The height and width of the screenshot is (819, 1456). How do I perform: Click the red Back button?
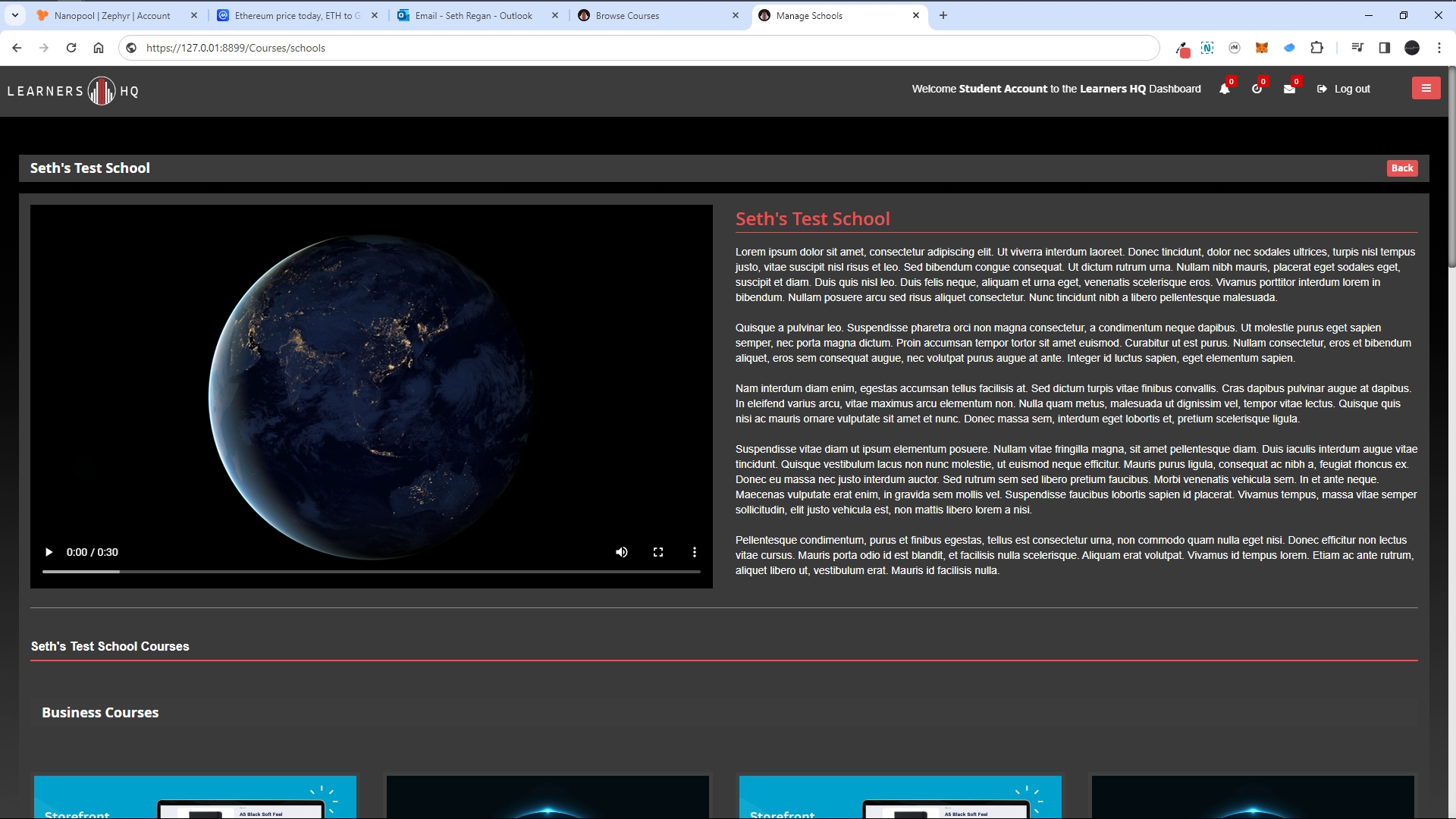click(1401, 168)
